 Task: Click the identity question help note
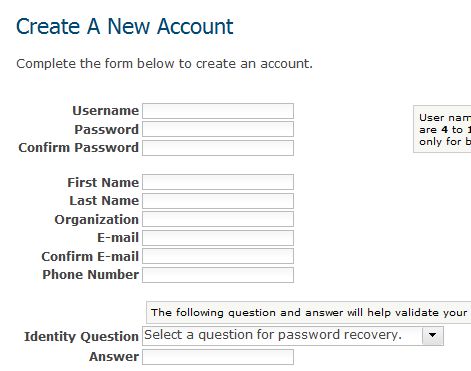pyautogui.click(x=309, y=312)
